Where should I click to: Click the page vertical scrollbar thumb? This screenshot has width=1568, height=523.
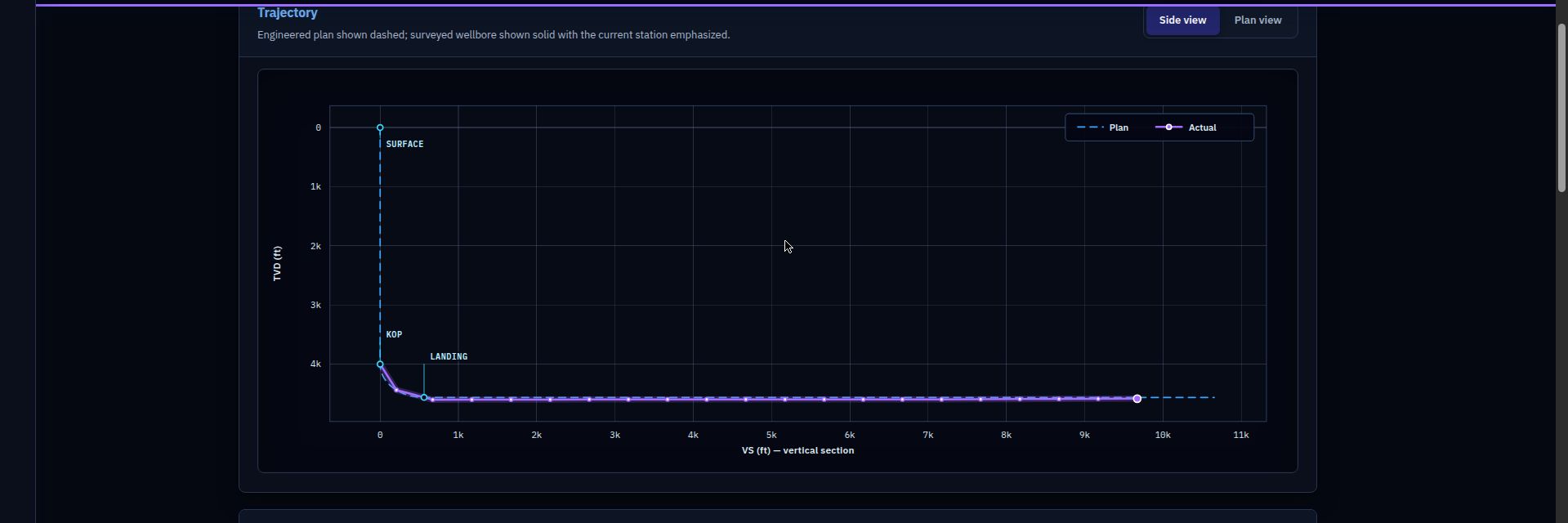point(1561,108)
